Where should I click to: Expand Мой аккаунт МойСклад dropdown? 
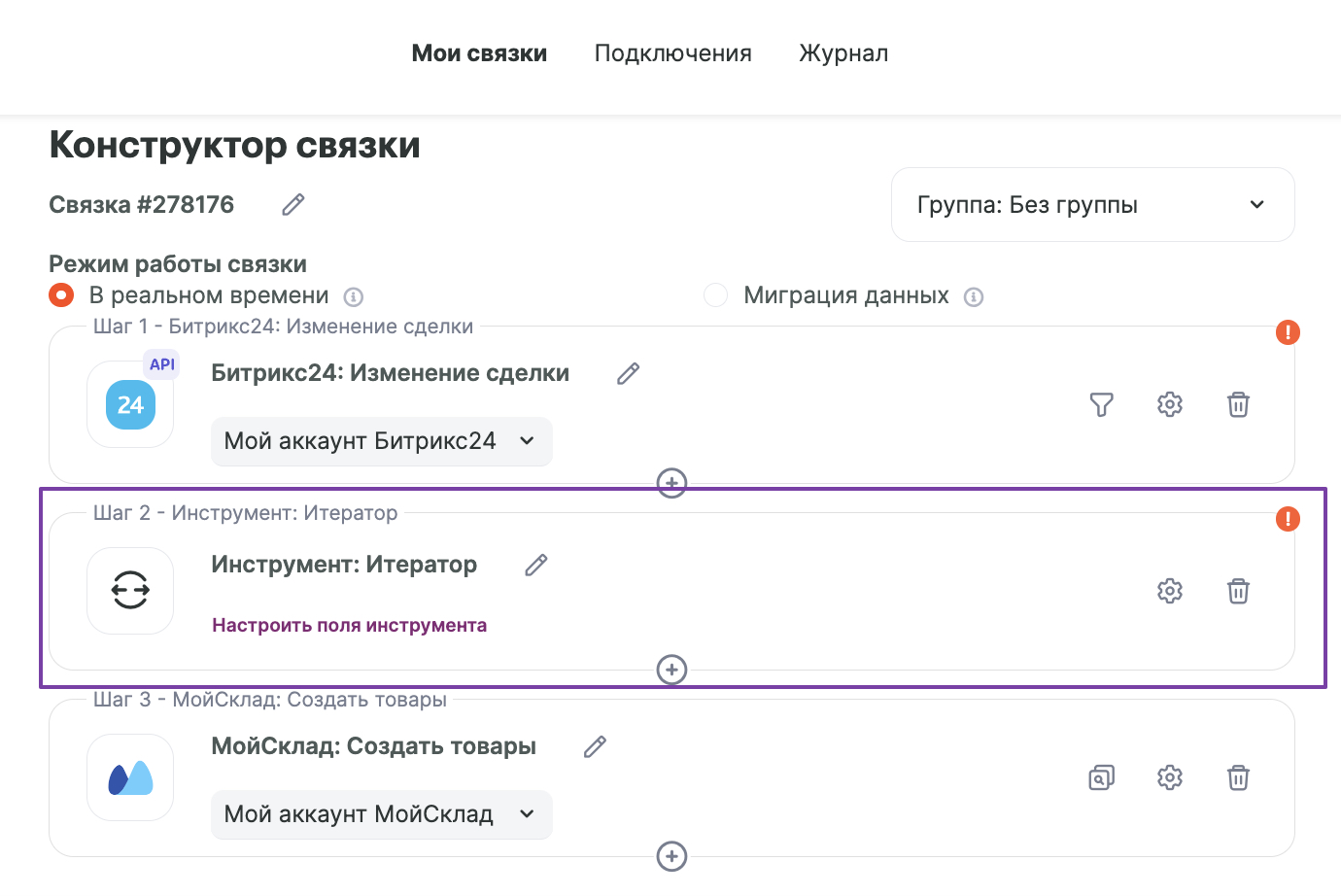[381, 814]
